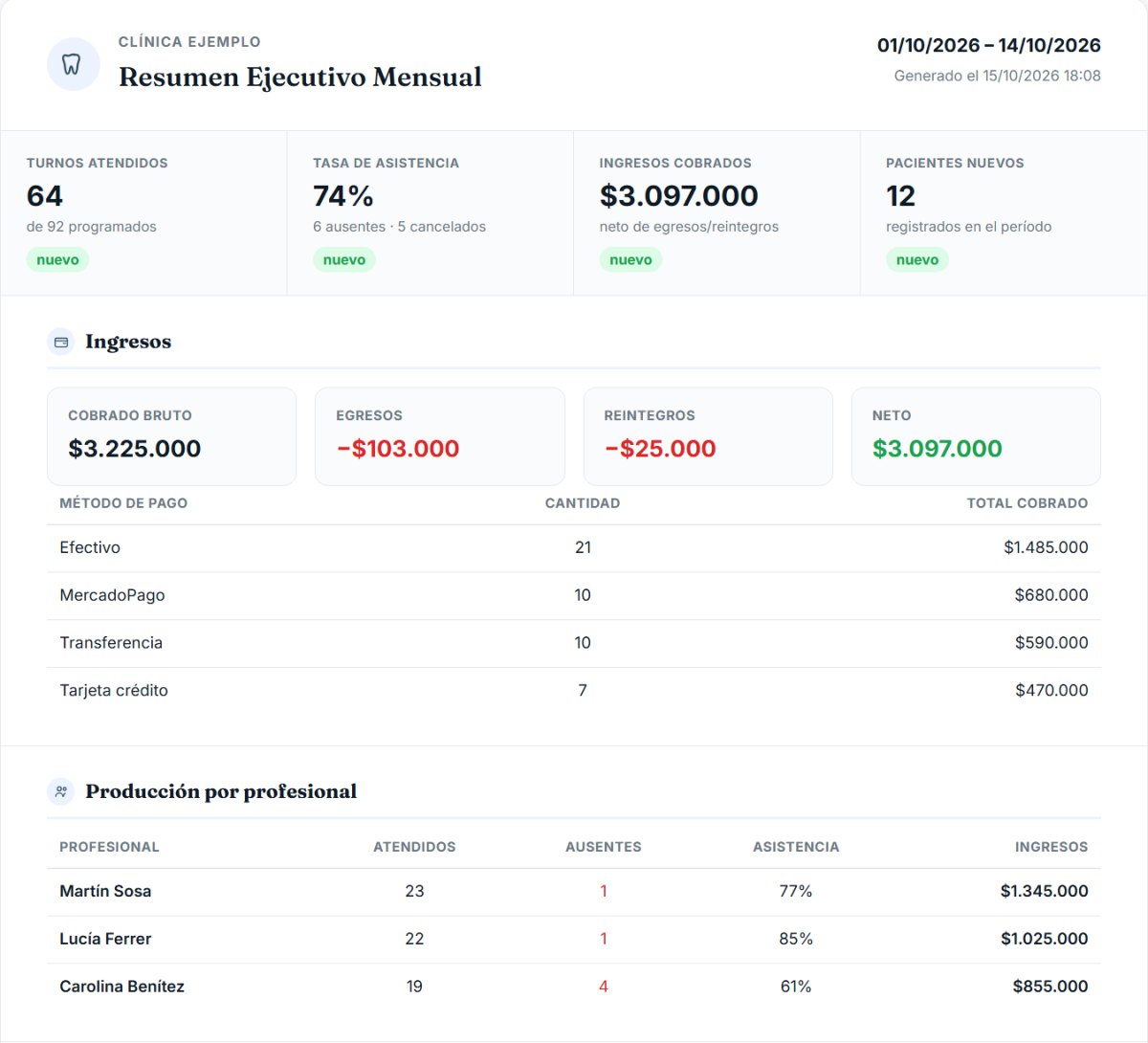The height and width of the screenshot is (1043, 1148).
Task: Click Carolina Benítez's 19 attended count
Action: [x=414, y=987]
